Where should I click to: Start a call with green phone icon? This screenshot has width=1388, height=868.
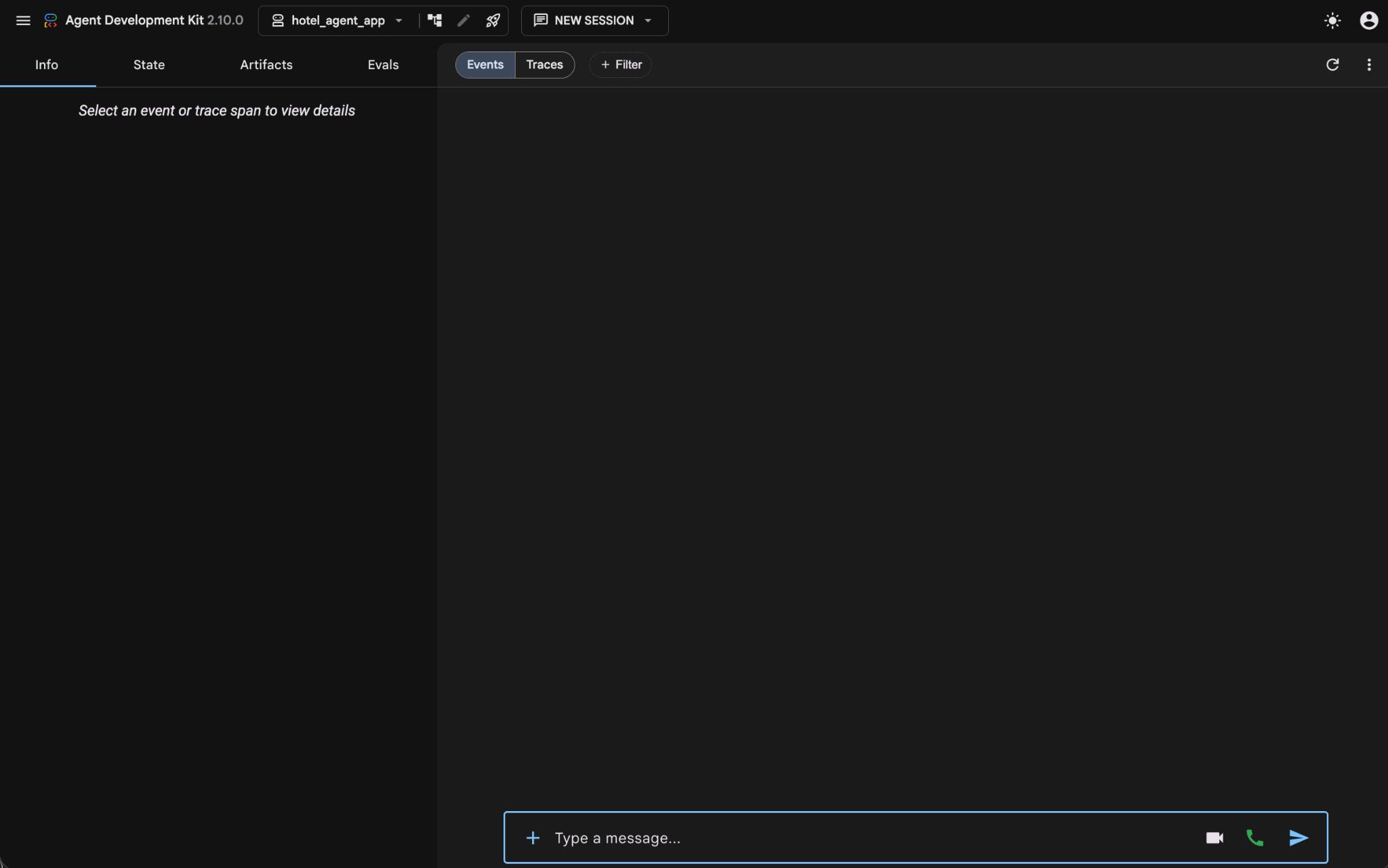(x=1255, y=838)
